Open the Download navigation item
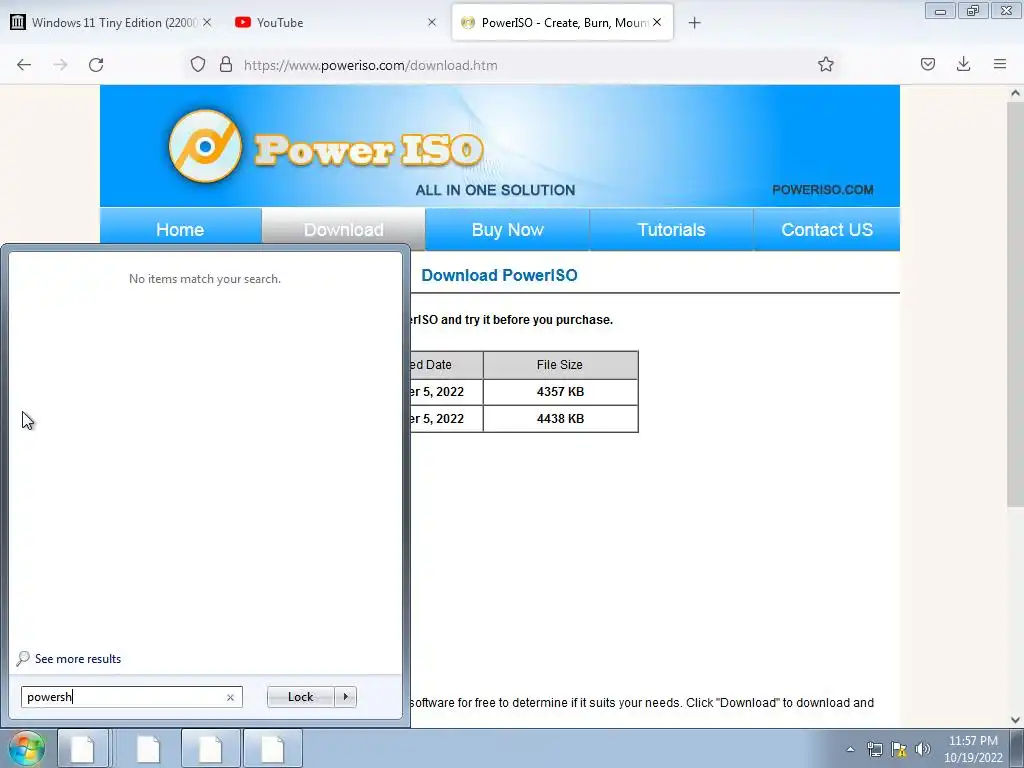 [x=344, y=230]
